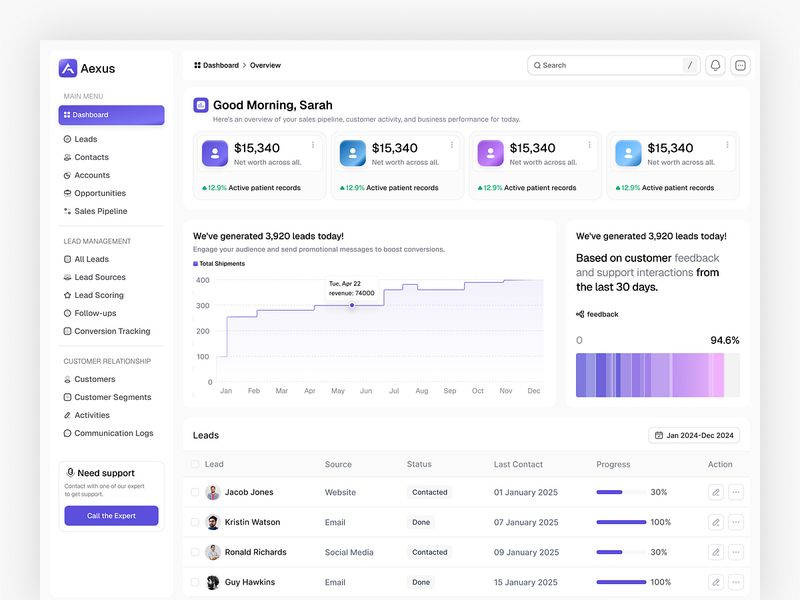
Task: Click Call the Expert button
Action: tap(111, 516)
